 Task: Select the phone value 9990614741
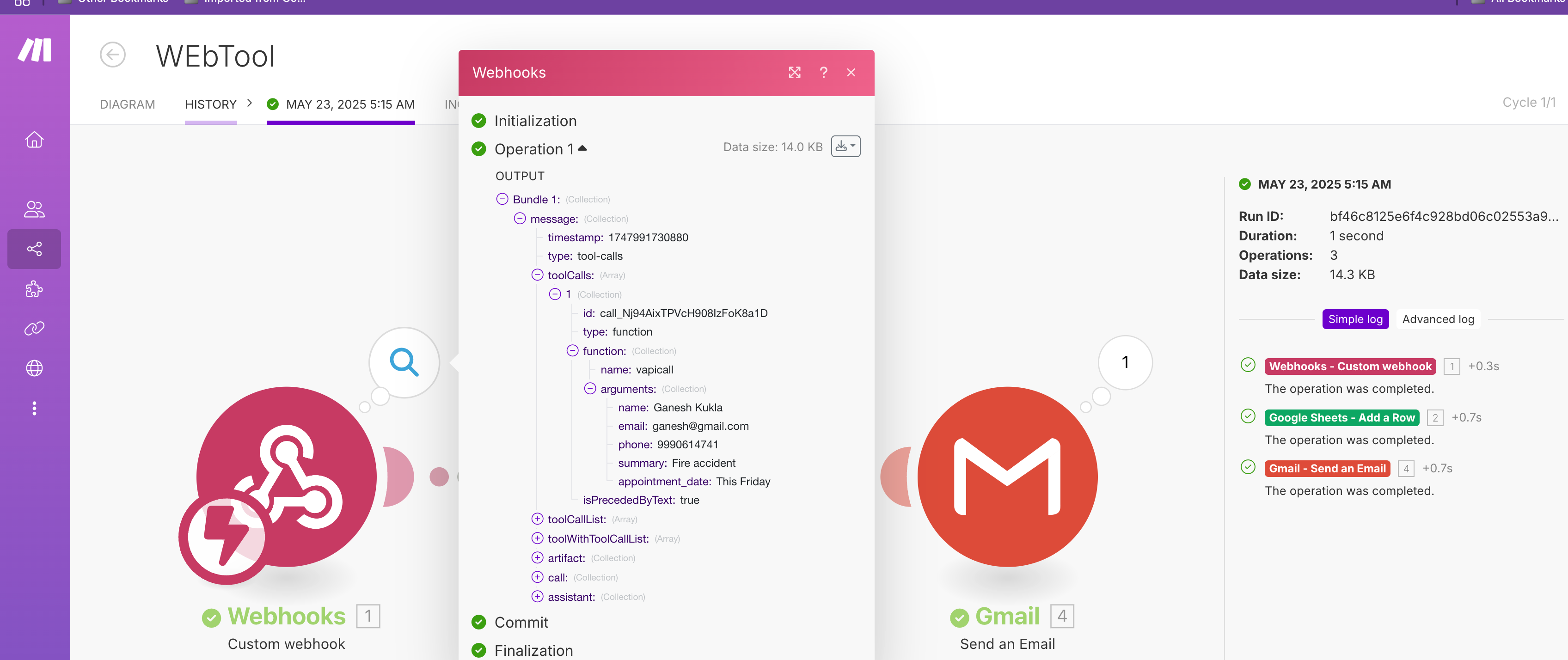[687, 445]
